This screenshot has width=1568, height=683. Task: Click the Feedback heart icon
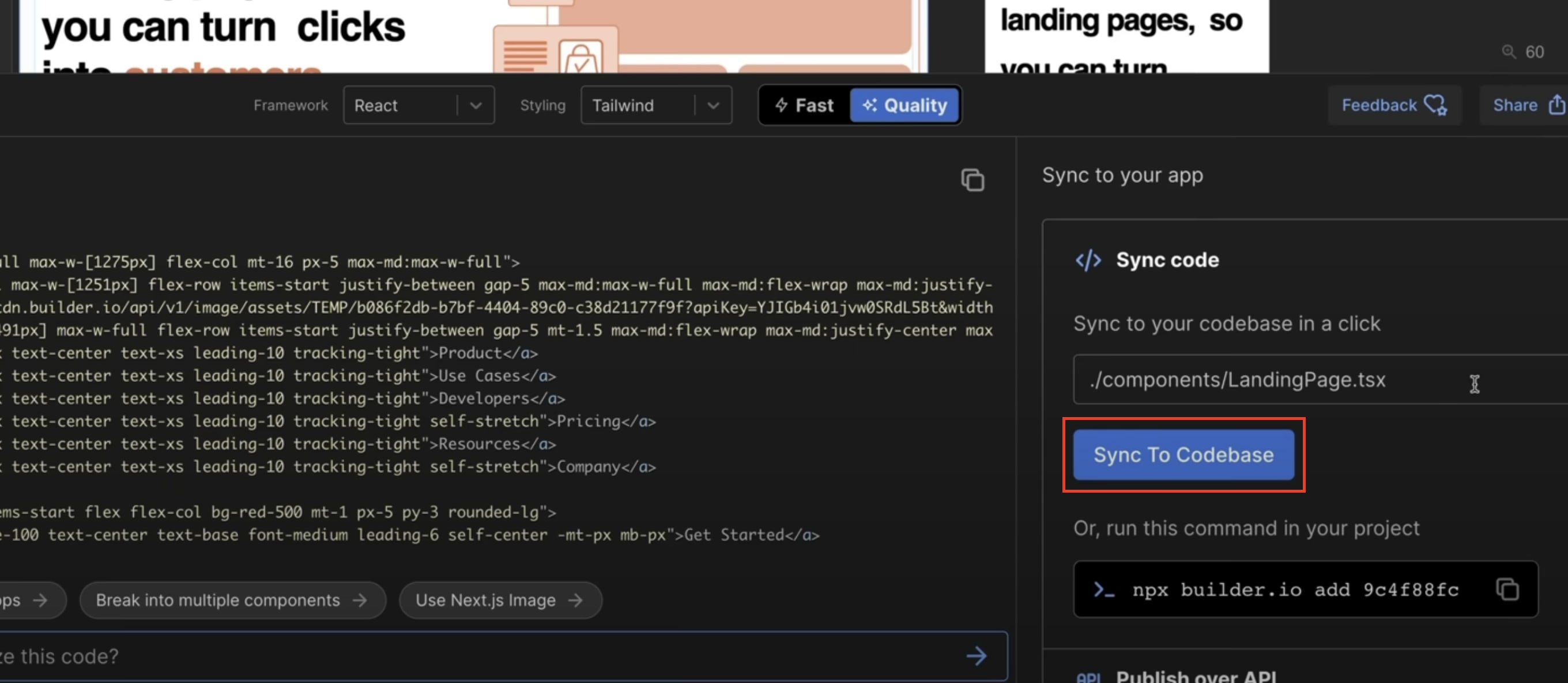point(1435,105)
